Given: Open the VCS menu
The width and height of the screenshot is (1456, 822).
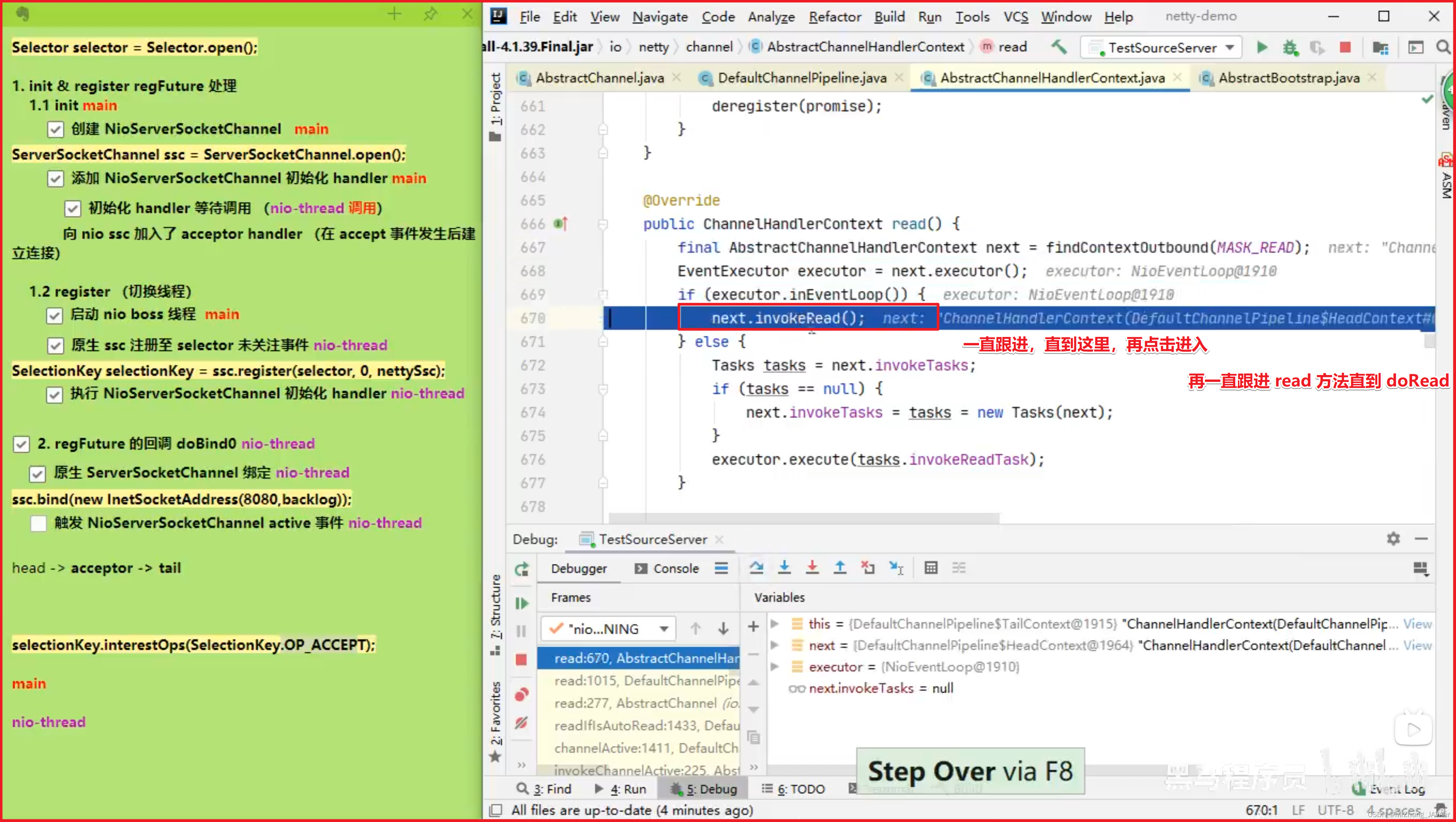Looking at the screenshot, I should (x=1016, y=17).
